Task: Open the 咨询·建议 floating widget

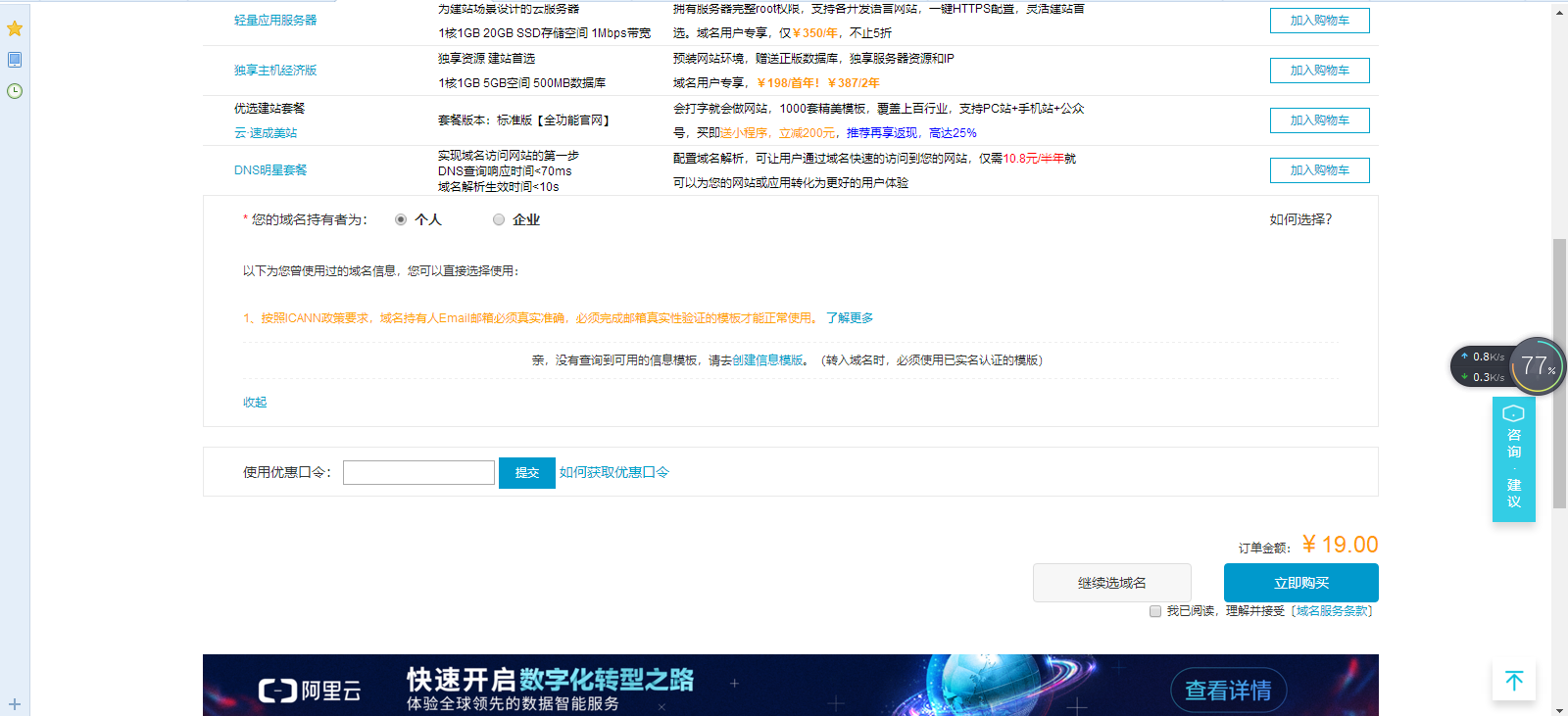Action: tap(1514, 459)
